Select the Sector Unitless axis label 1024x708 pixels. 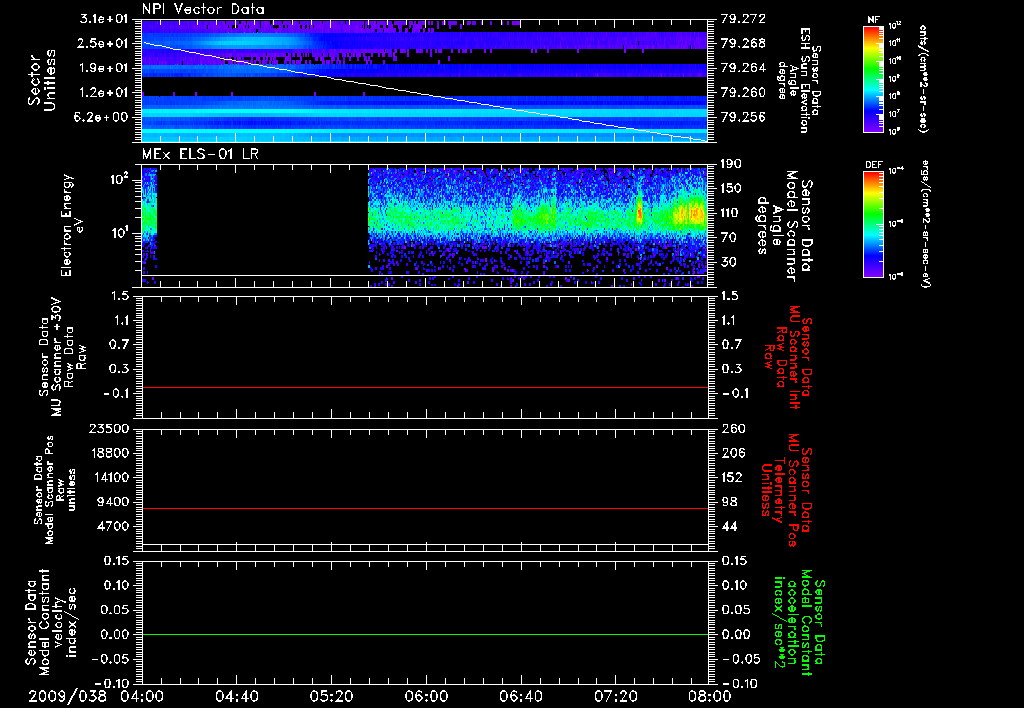tap(40, 80)
